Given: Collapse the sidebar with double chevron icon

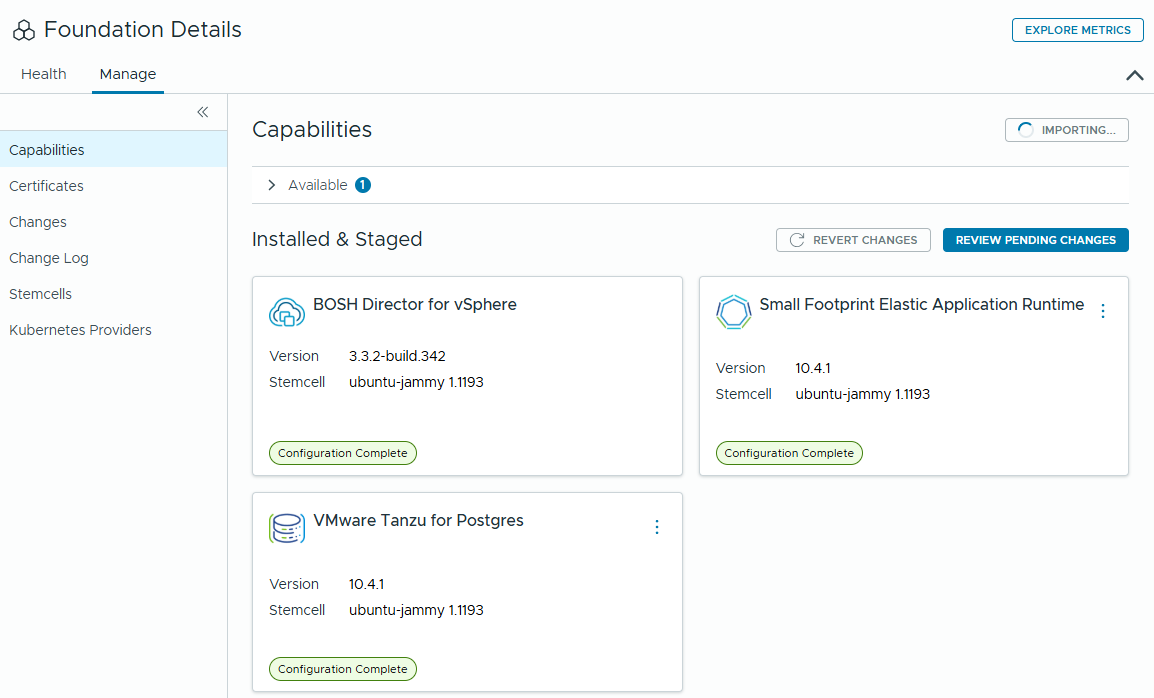Looking at the screenshot, I should pos(203,112).
